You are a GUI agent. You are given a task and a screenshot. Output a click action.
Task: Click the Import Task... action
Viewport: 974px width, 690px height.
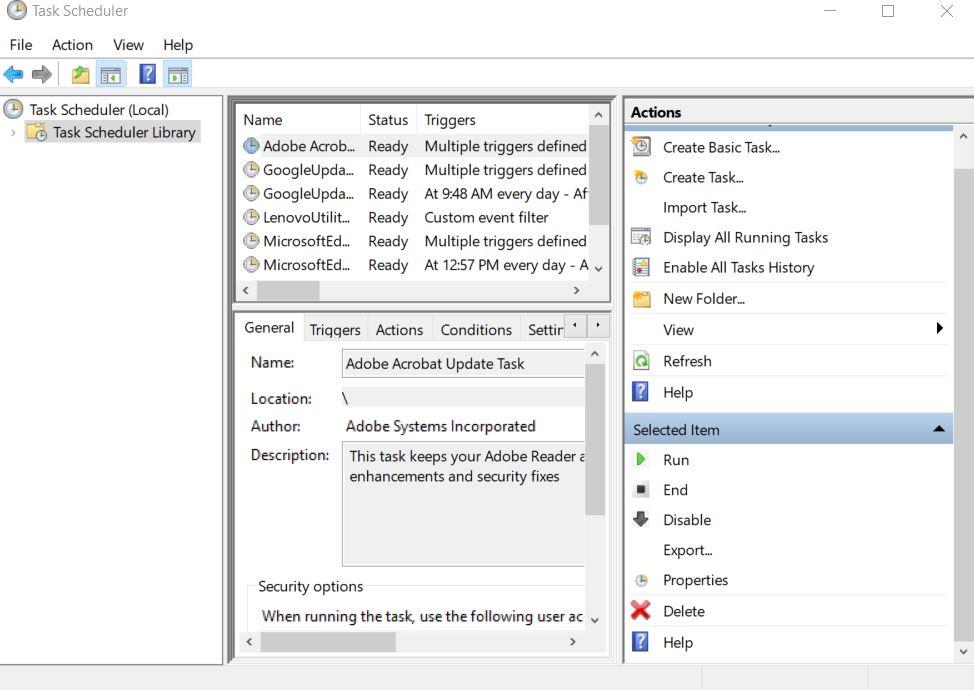704,207
